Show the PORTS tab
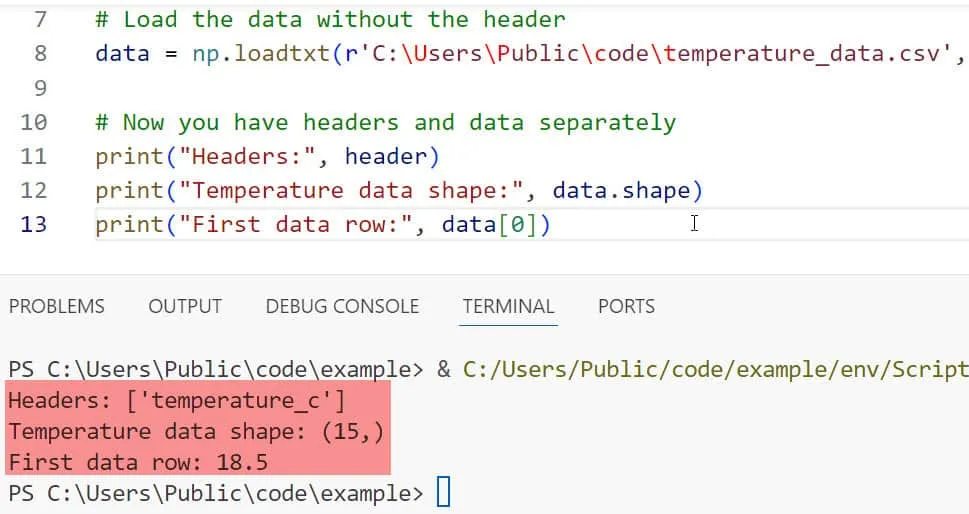The image size is (969, 514). tap(626, 306)
